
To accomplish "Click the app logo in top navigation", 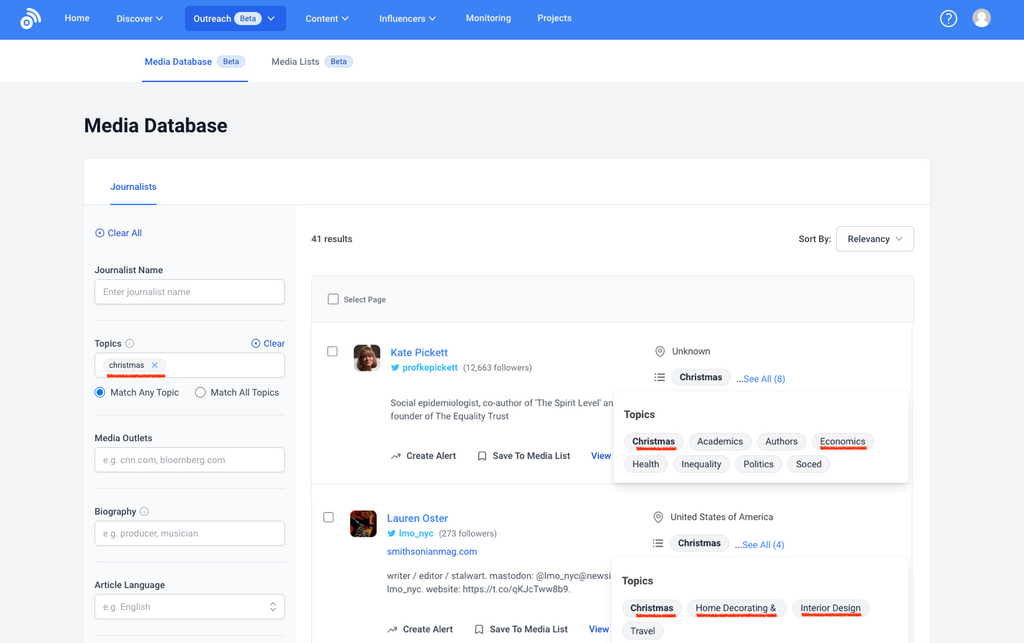I will point(31,19).
